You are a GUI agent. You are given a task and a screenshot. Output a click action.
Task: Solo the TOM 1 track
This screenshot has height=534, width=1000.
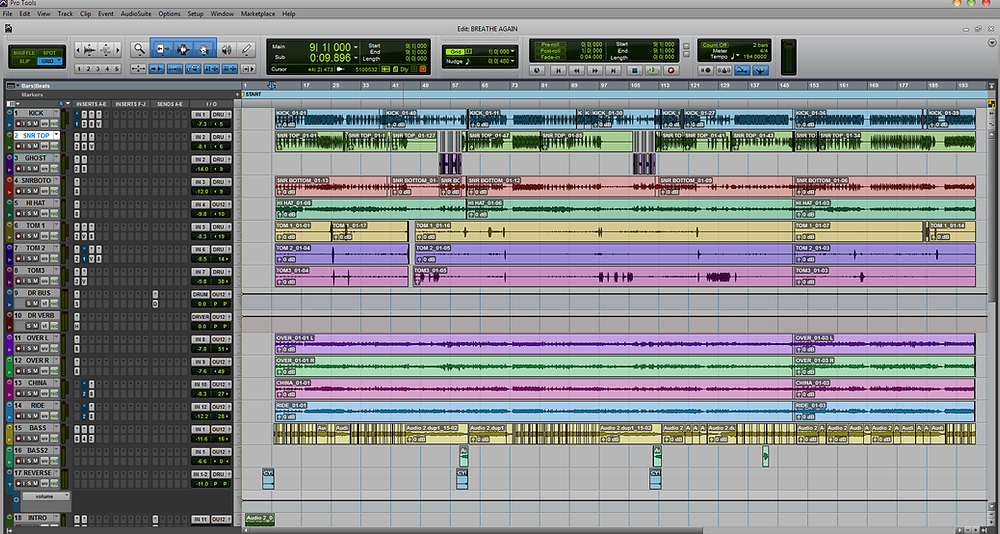pyautogui.click(x=29, y=236)
